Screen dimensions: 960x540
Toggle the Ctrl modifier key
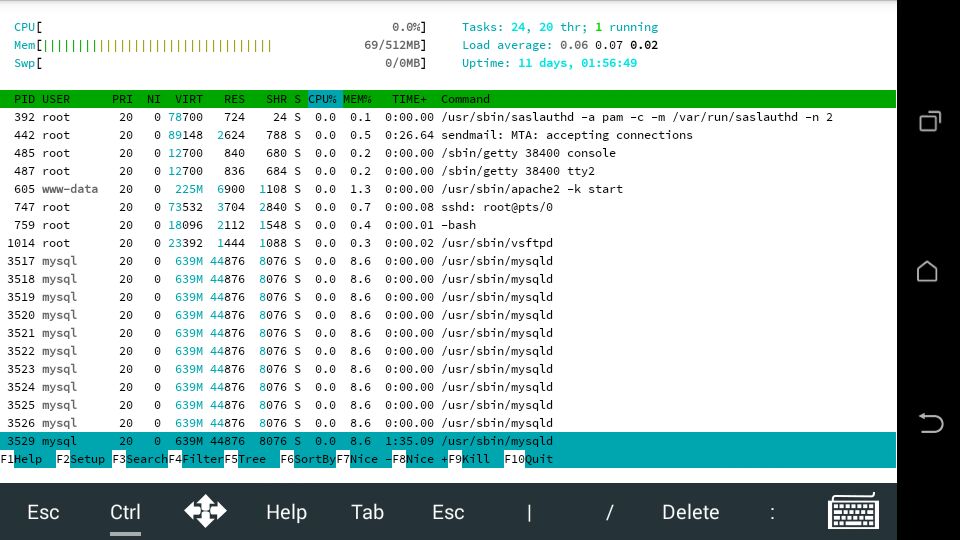tap(125, 512)
